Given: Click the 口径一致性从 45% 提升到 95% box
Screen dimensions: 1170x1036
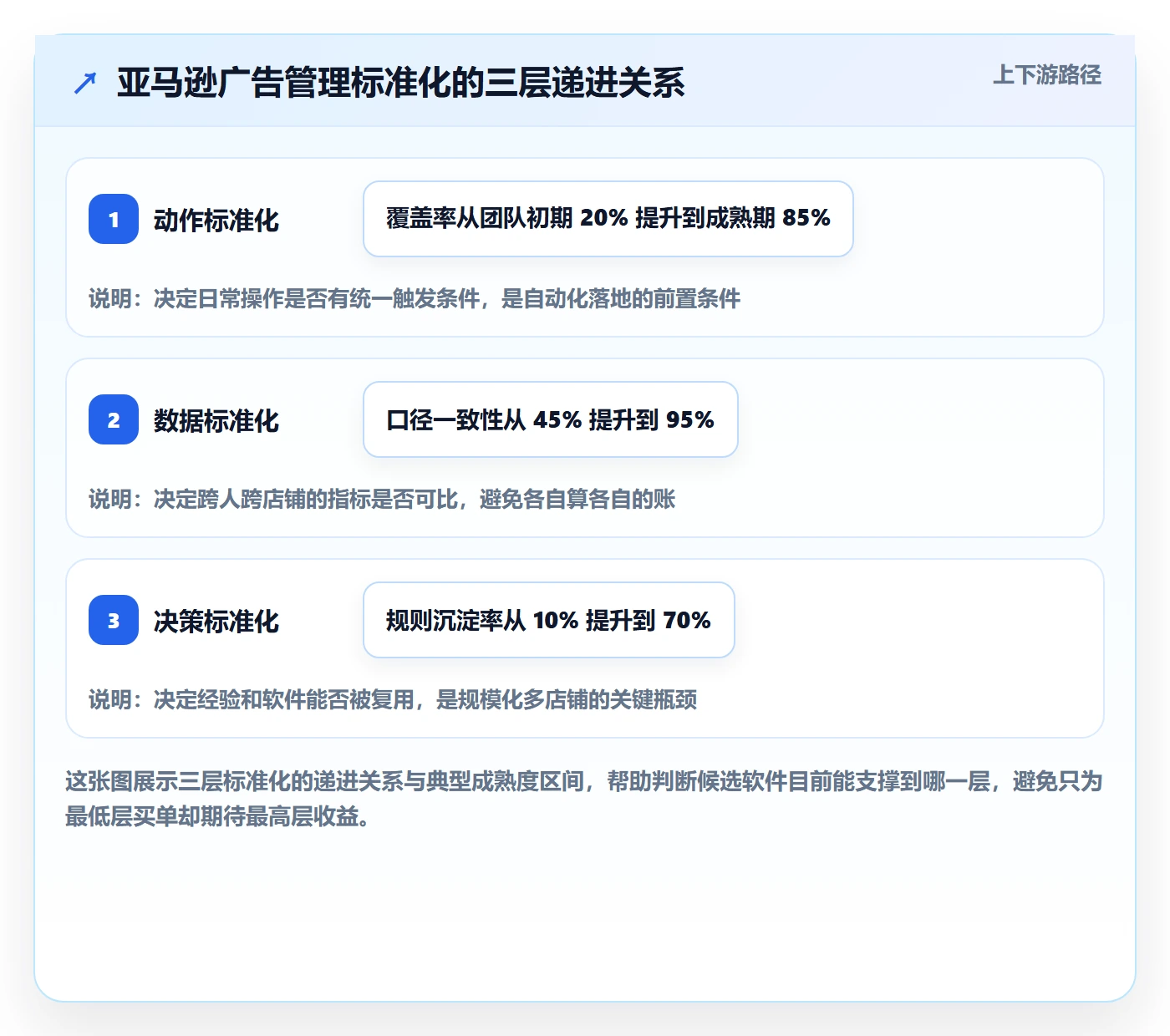Looking at the screenshot, I should (551, 419).
